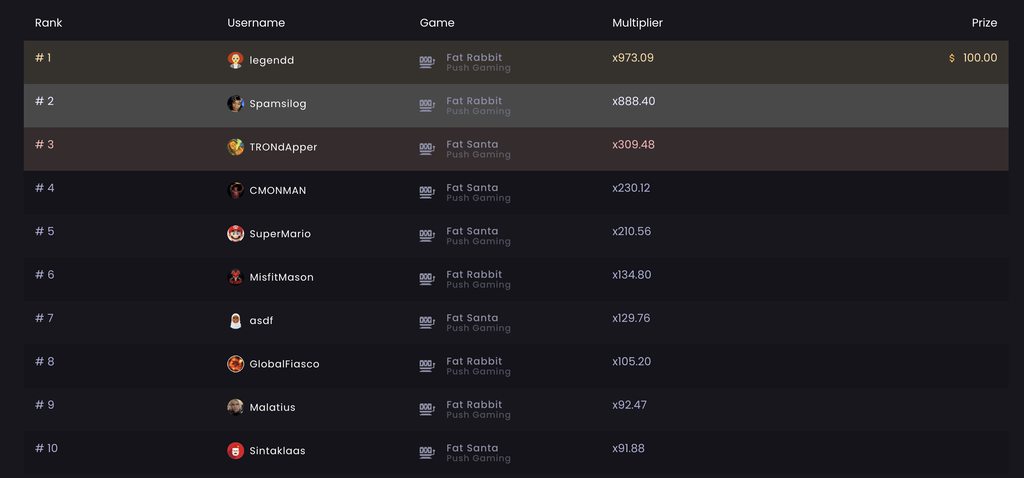Screen dimensions: 1024x478
Task: Click TRONdApper's avatar icon
Action: 235,147
